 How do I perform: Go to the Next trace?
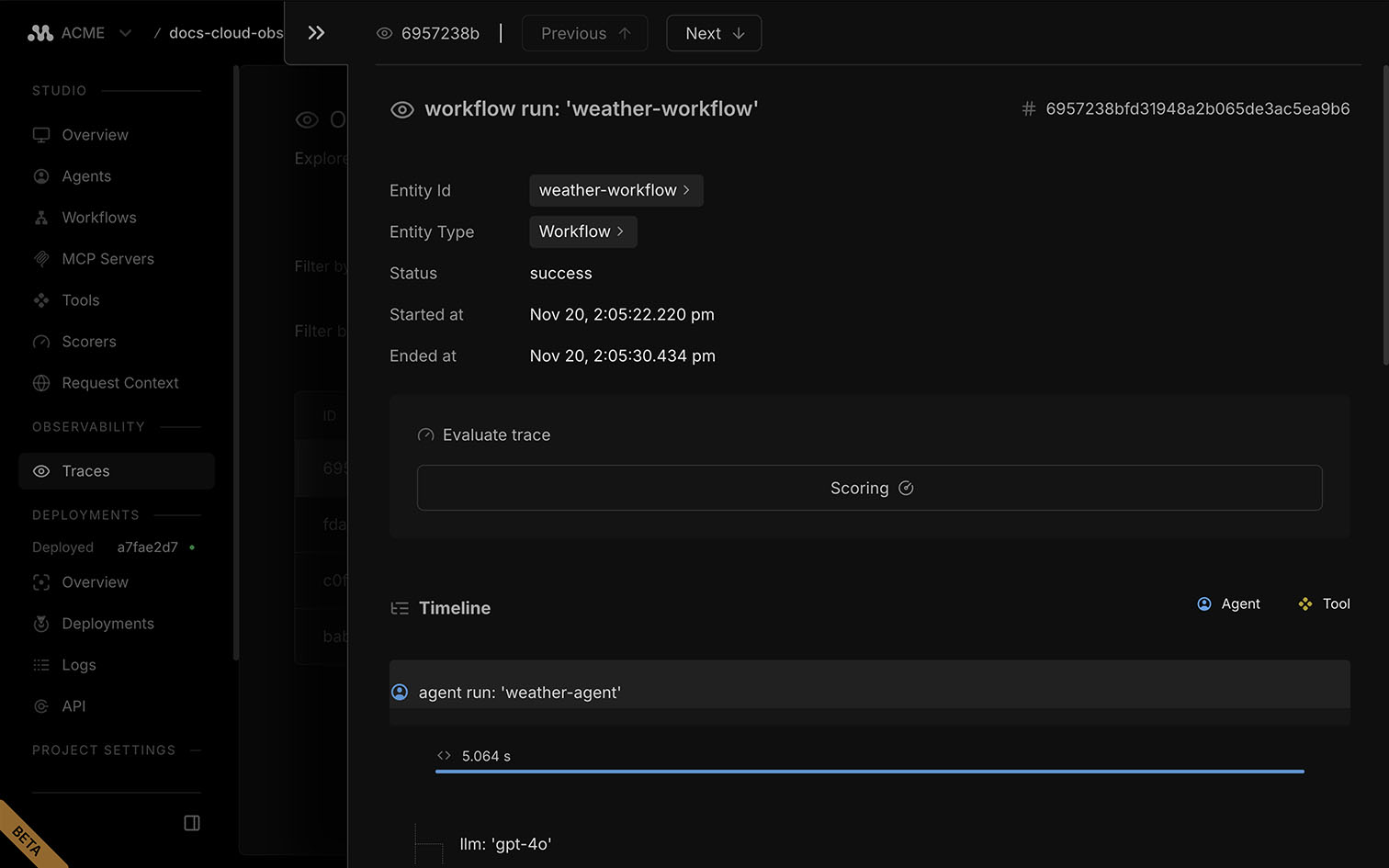[714, 34]
